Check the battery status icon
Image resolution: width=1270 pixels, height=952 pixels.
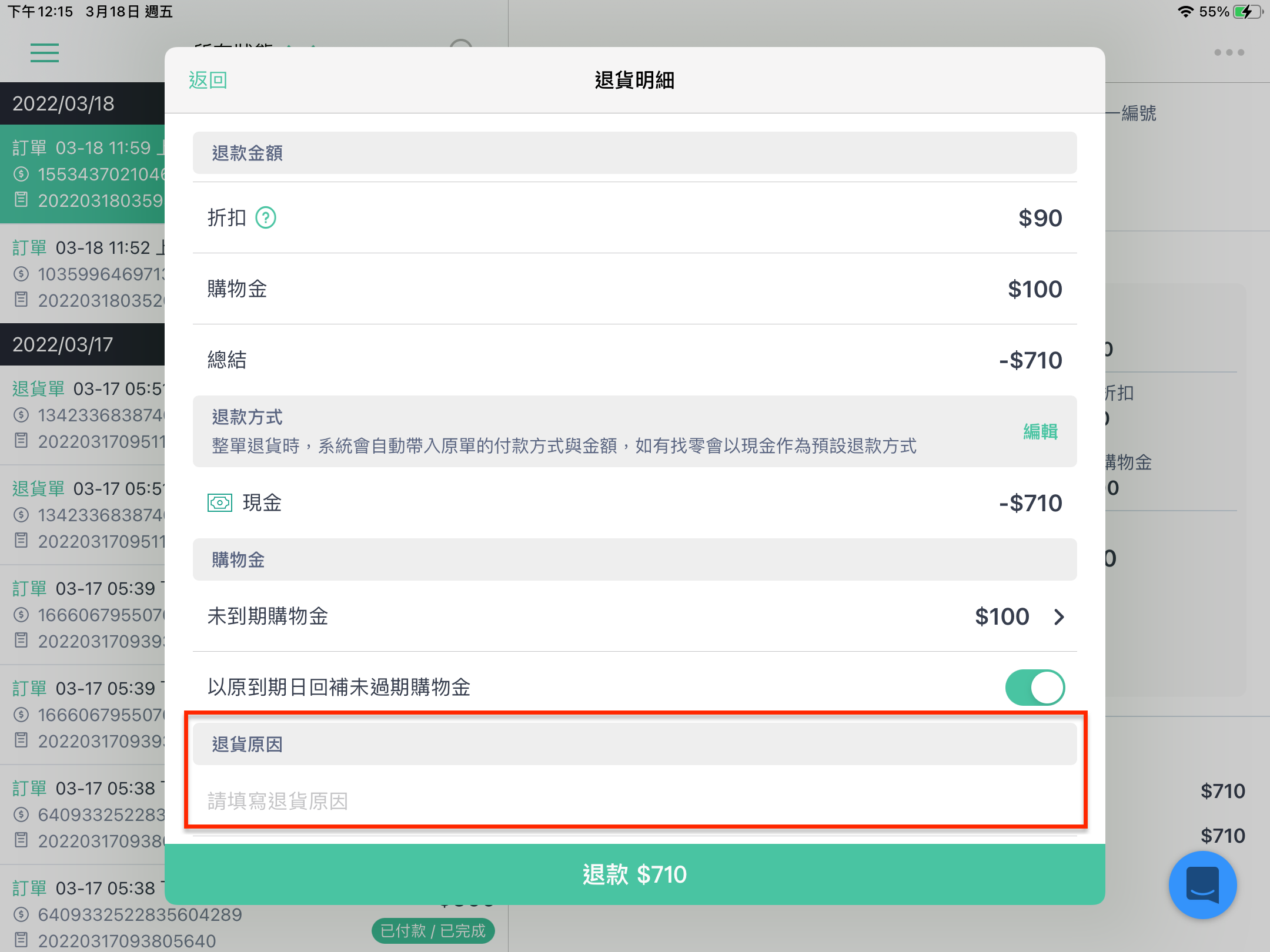(1248, 12)
